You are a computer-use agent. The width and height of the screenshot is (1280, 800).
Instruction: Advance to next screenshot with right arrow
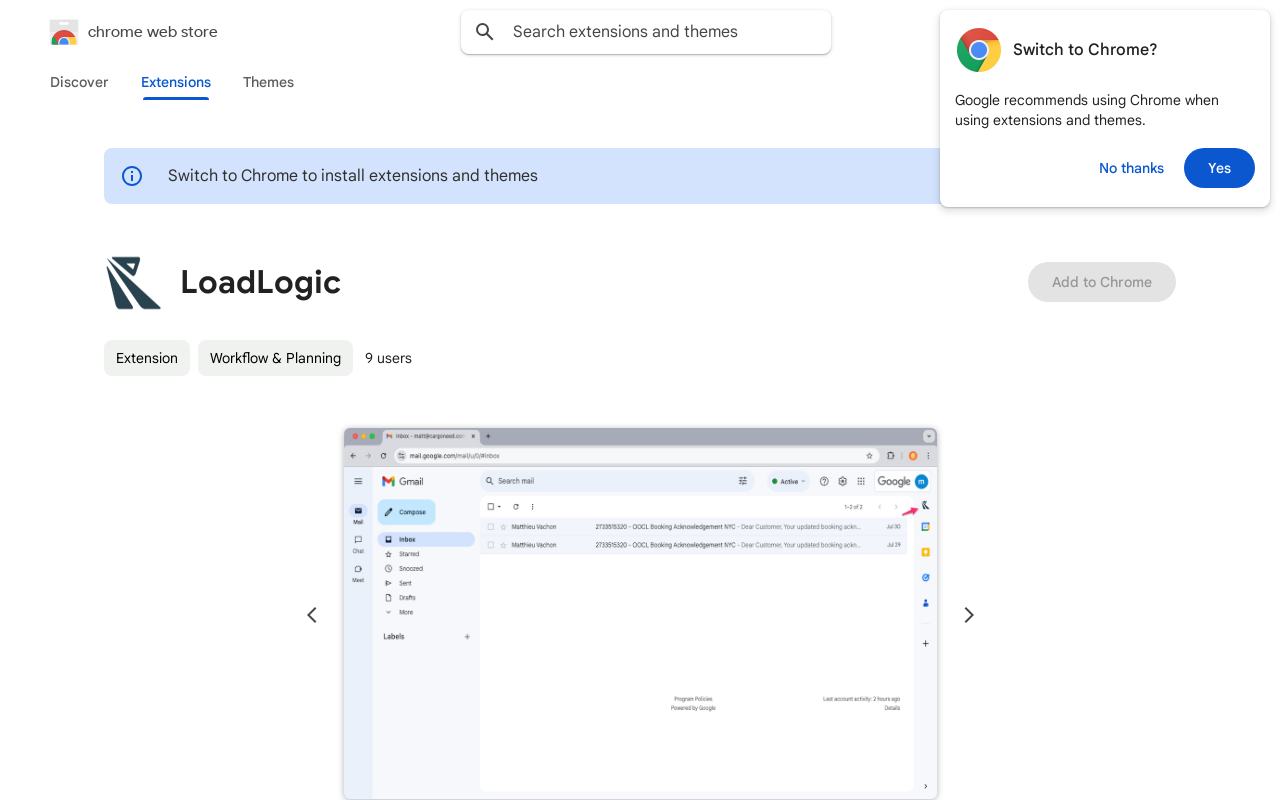pyautogui.click(x=968, y=615)
